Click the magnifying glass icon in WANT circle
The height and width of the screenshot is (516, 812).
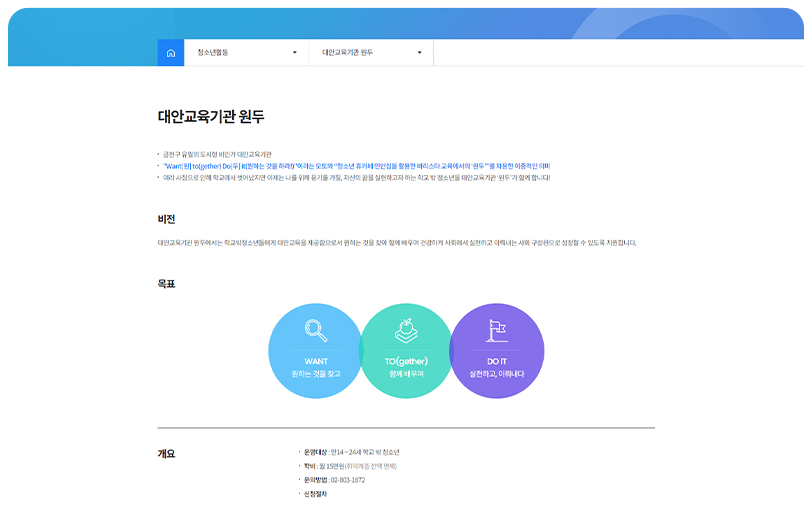coord(316,330)
